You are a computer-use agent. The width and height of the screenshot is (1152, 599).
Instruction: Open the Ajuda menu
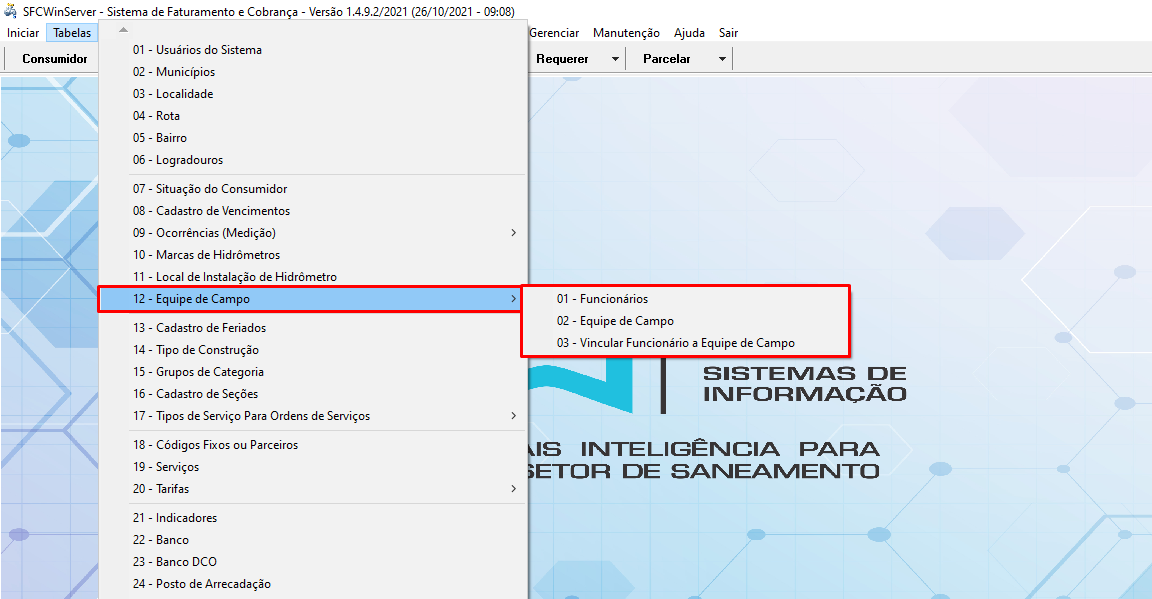(689, 32)
